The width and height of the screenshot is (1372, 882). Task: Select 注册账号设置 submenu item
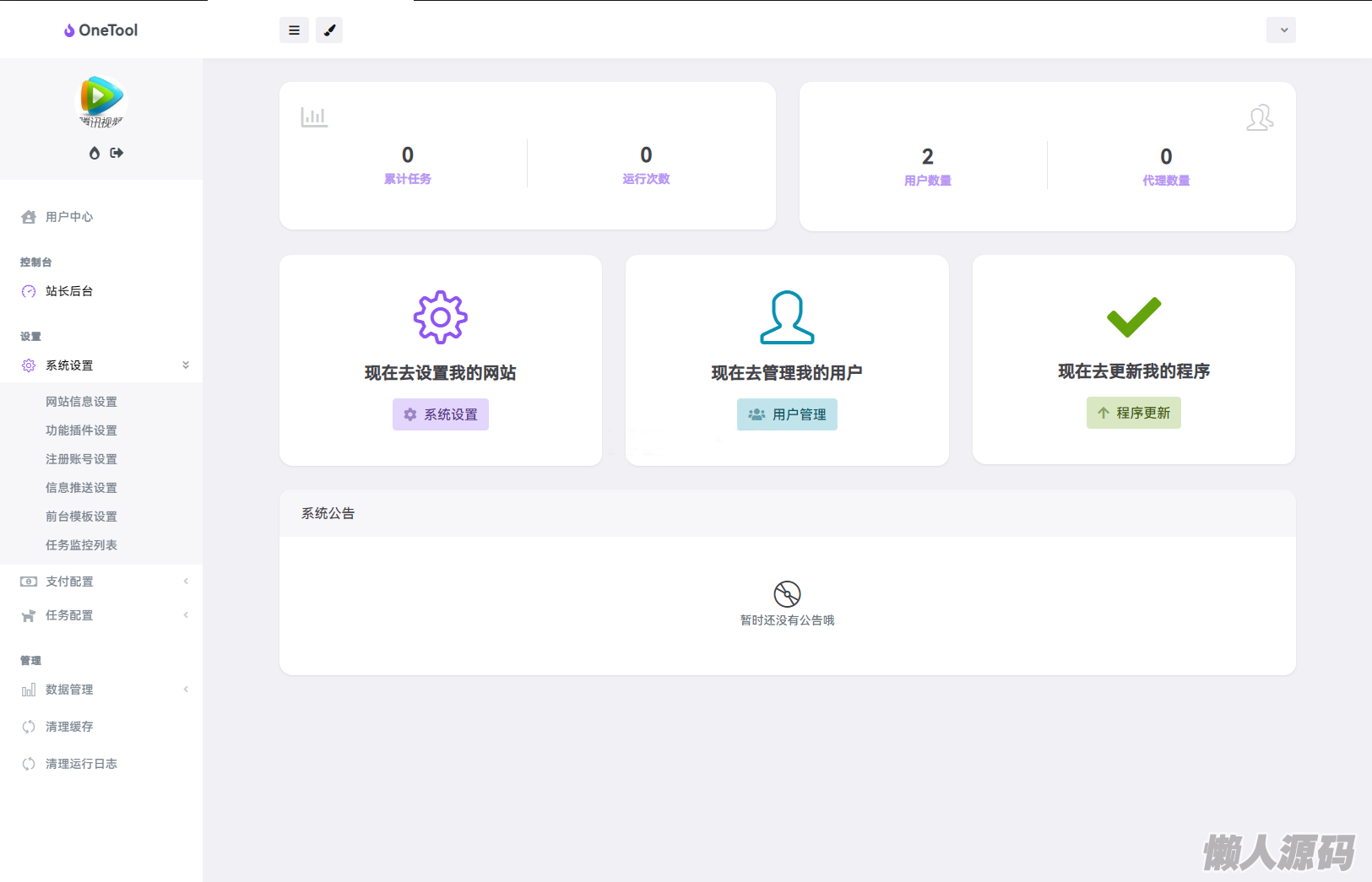click(x=82, y=459)
